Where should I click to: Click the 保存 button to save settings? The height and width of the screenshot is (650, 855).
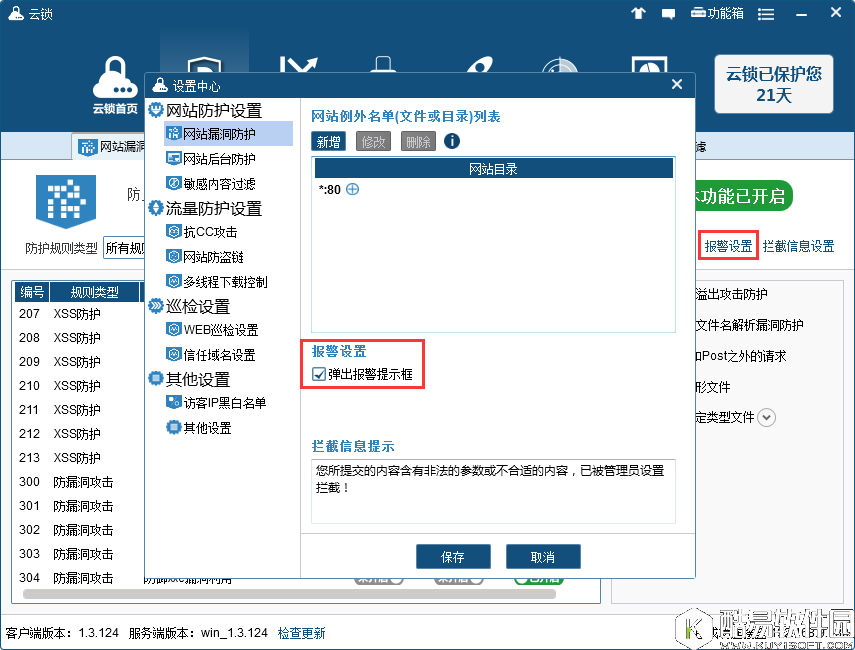point(453,556)
